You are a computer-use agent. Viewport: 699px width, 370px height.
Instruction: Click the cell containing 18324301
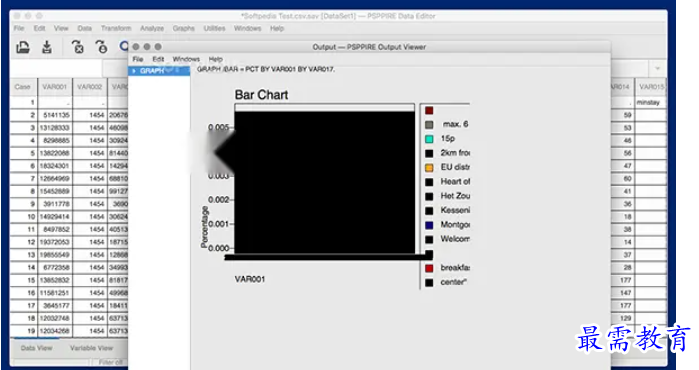click(x=56, y=166)
